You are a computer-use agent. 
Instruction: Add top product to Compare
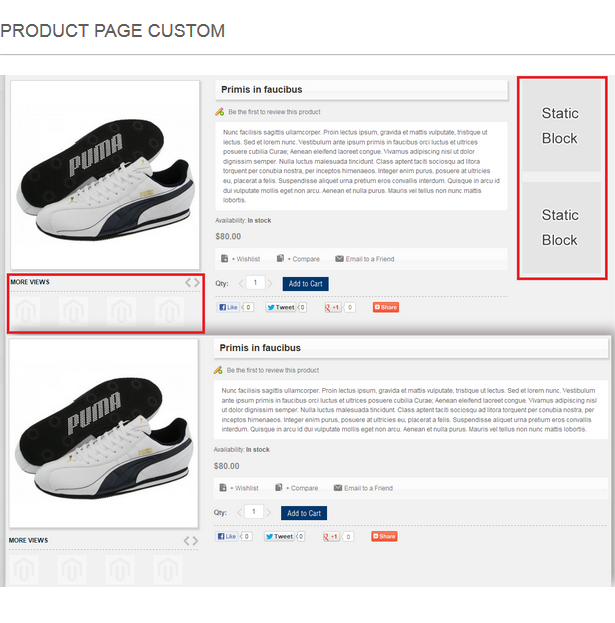(x=303, y=259)
